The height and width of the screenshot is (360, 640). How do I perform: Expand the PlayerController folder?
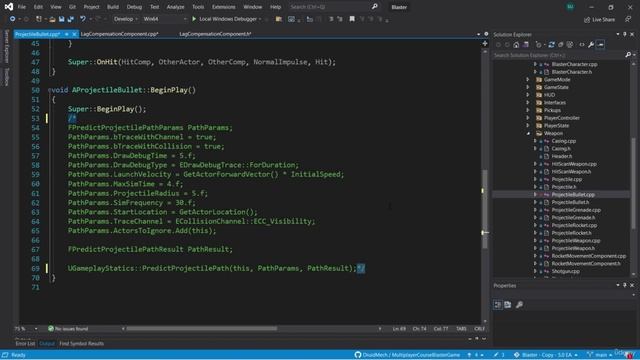pyautogui.click(x=528, y=118)
